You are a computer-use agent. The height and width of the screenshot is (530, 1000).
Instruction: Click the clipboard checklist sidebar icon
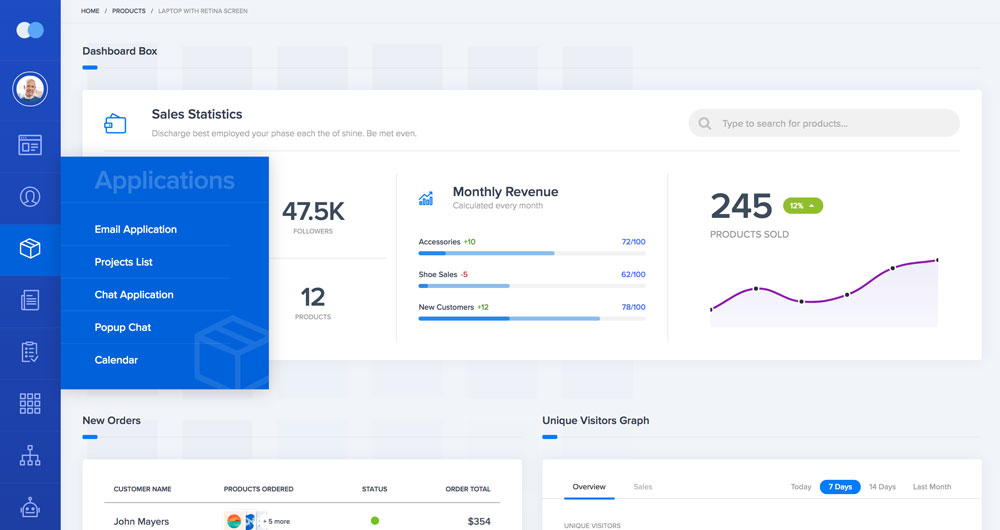[30, 352]
